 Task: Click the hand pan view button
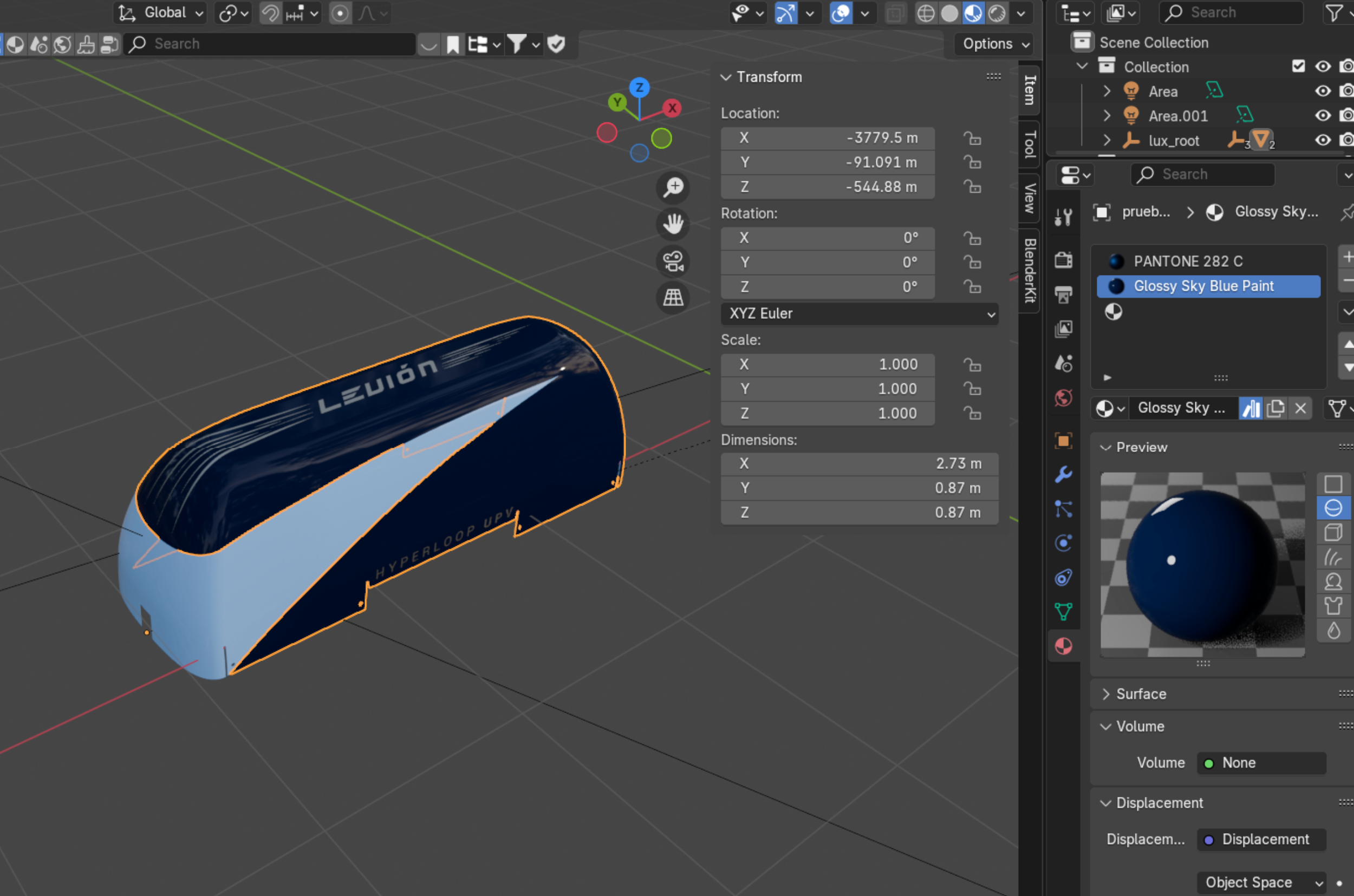673,224
